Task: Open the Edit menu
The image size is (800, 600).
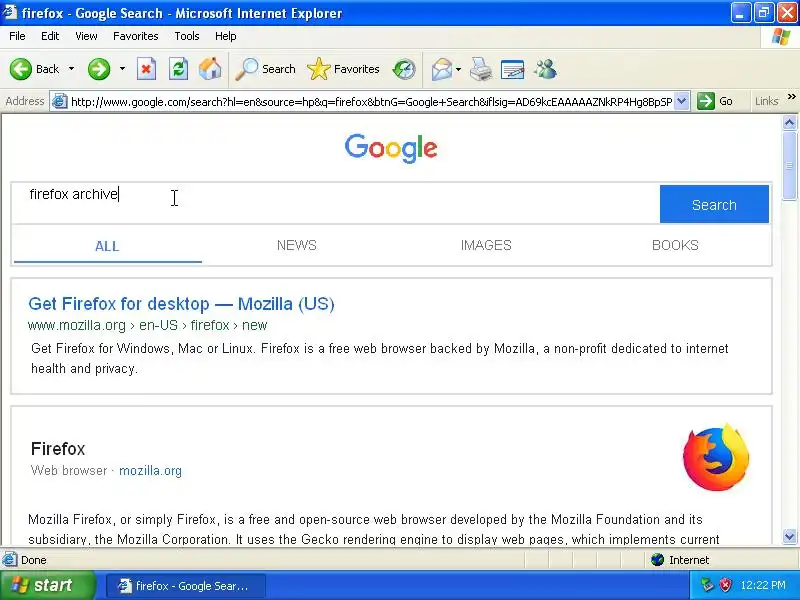Action: click(50, 36)
